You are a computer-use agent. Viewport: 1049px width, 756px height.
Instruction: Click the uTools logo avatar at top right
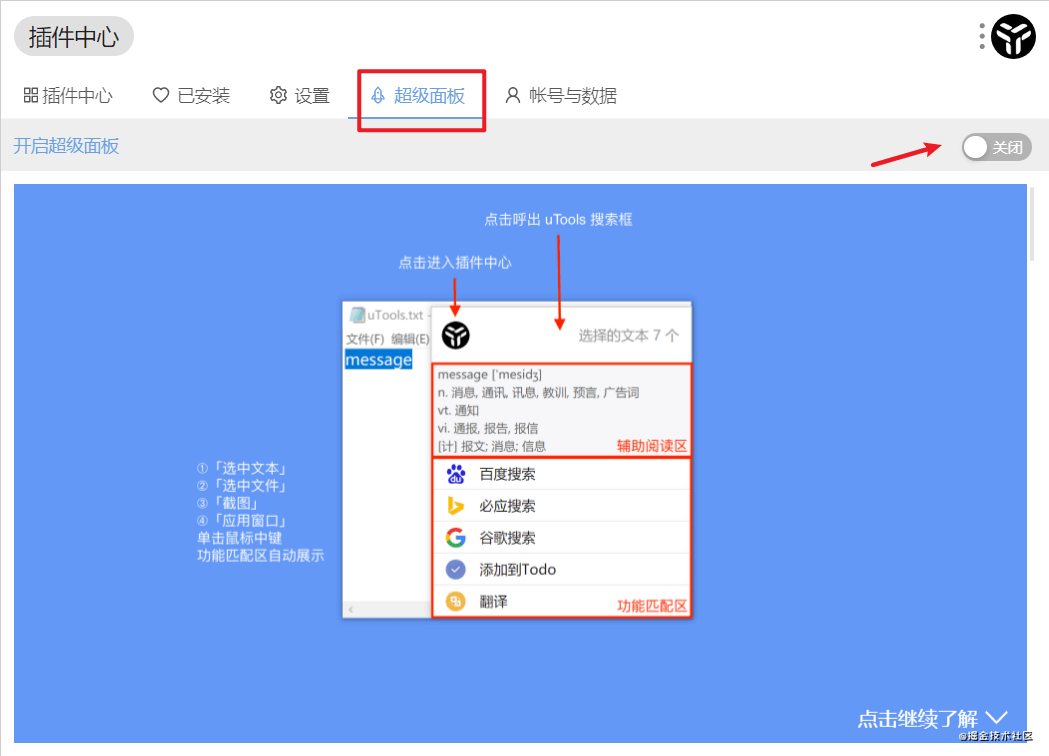point(1013,37)
